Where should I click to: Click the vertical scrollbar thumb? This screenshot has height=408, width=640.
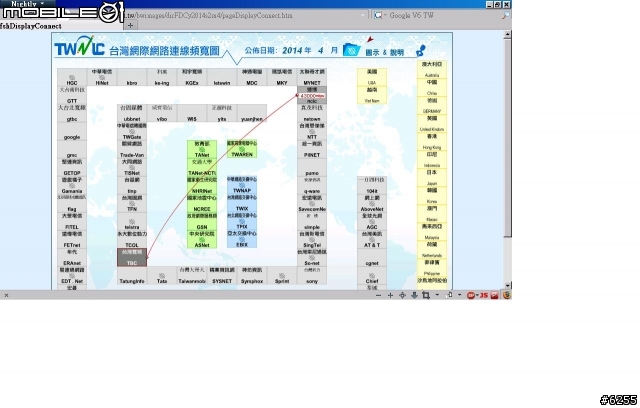coord(507,138)
